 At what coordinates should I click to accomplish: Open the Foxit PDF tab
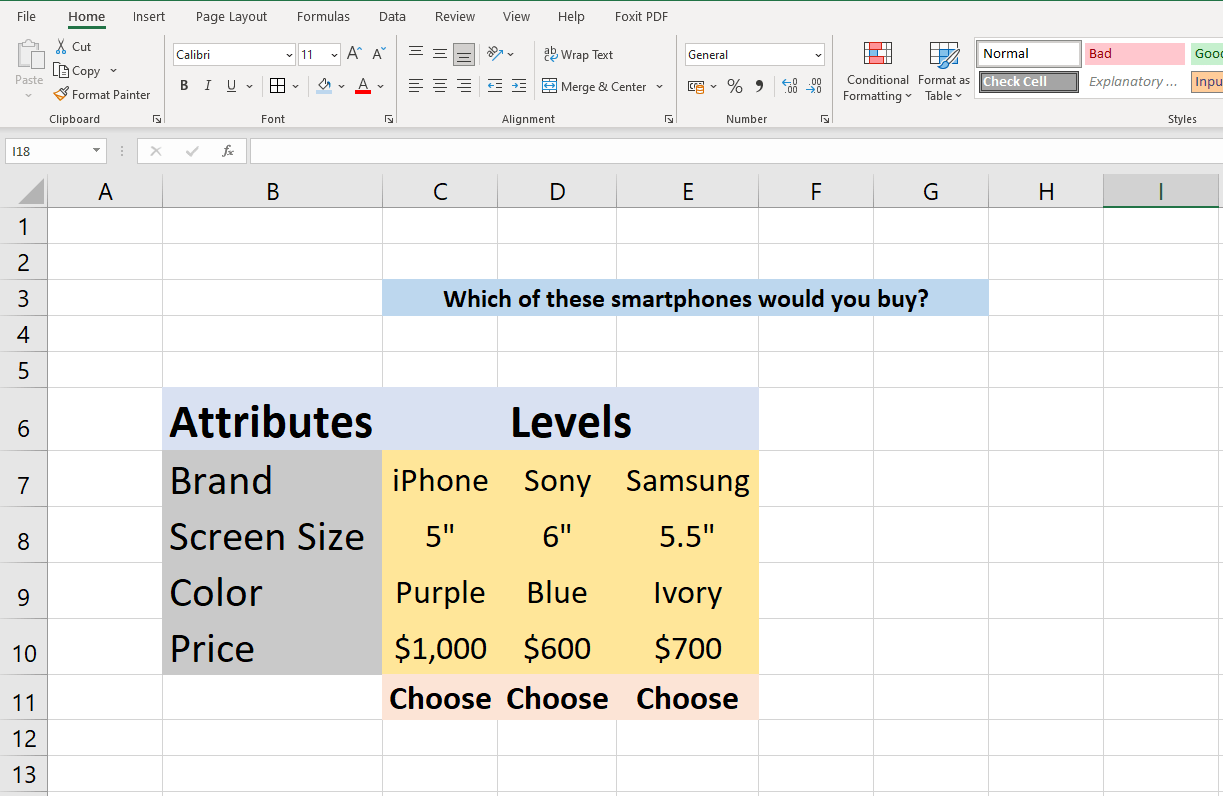(x=641, y=17)
